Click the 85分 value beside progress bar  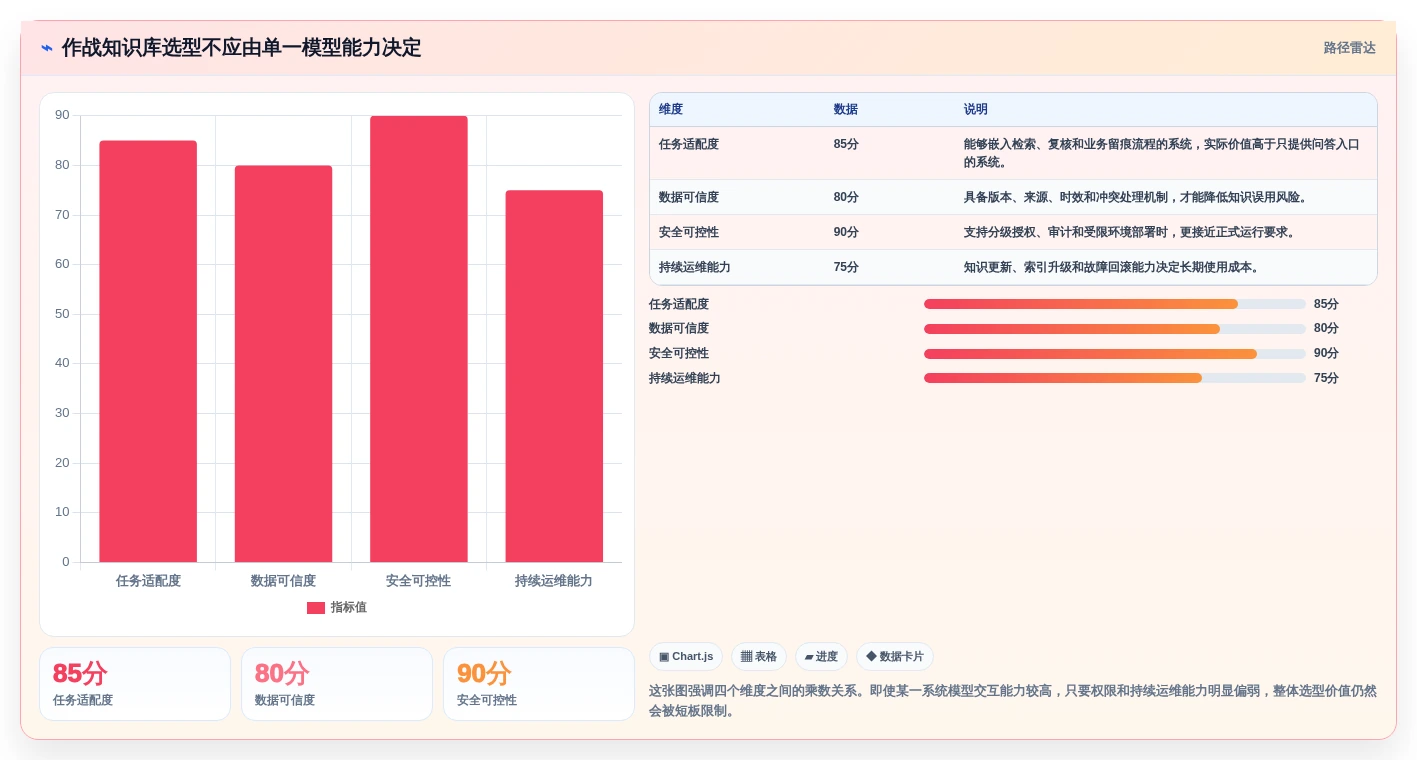1326,304
